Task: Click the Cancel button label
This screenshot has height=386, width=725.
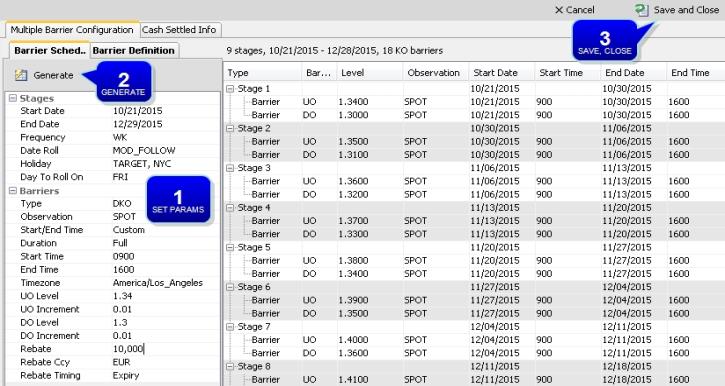Action: click(580, 10)
